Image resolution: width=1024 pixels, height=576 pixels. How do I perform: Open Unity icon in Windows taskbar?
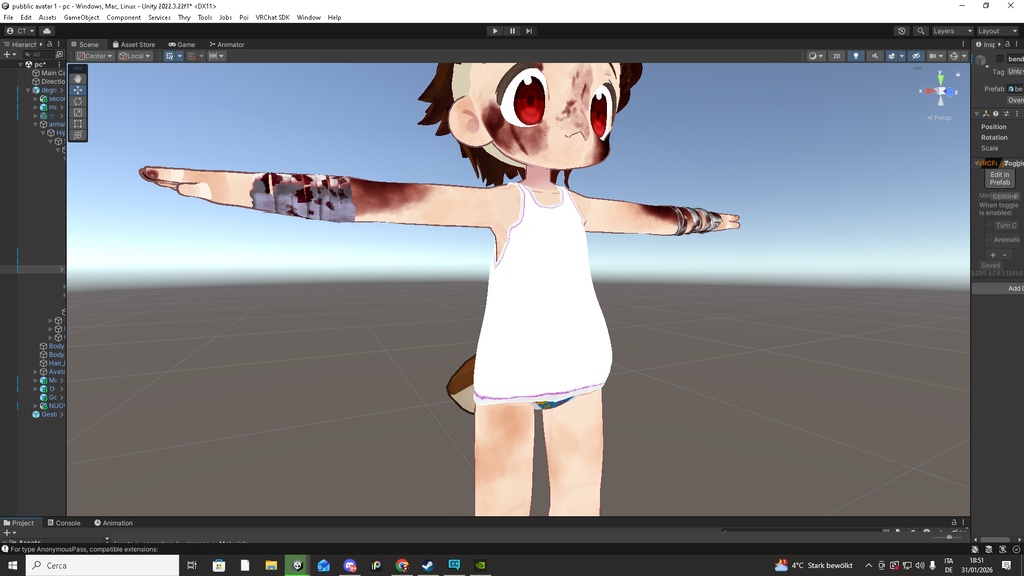pyautogui.click(x=298, y=566)
